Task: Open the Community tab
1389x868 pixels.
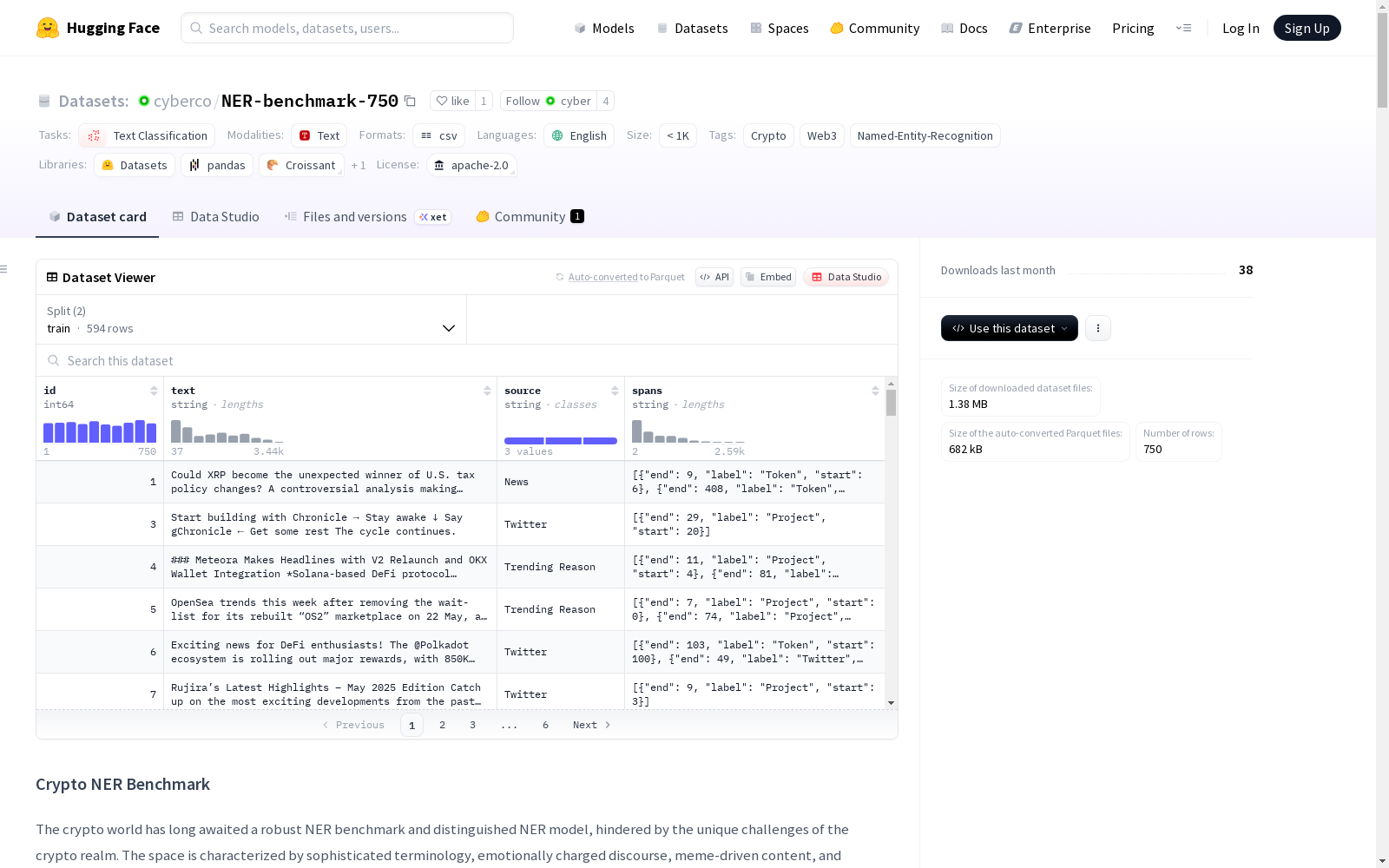Action: click(x=530, y=217)
